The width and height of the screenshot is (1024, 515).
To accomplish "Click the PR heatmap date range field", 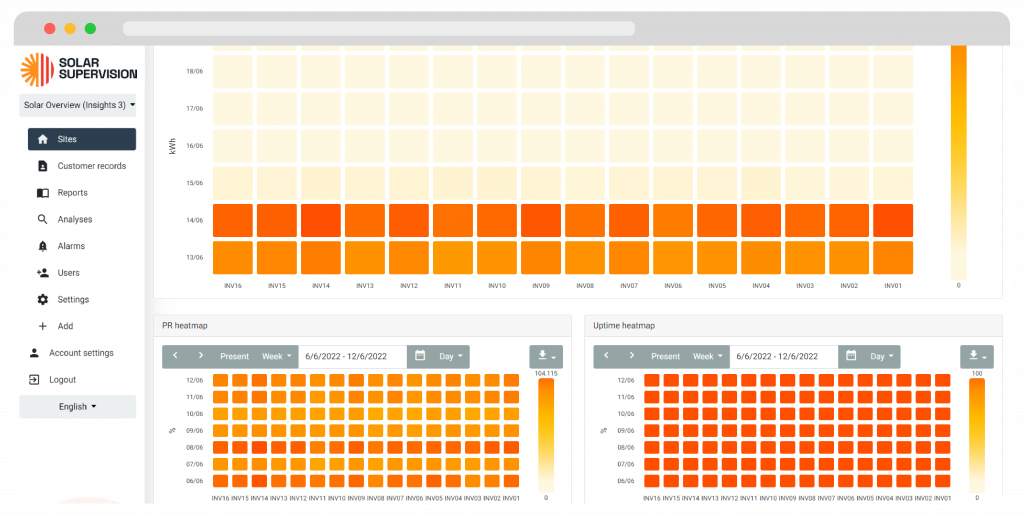I will 351,356.
